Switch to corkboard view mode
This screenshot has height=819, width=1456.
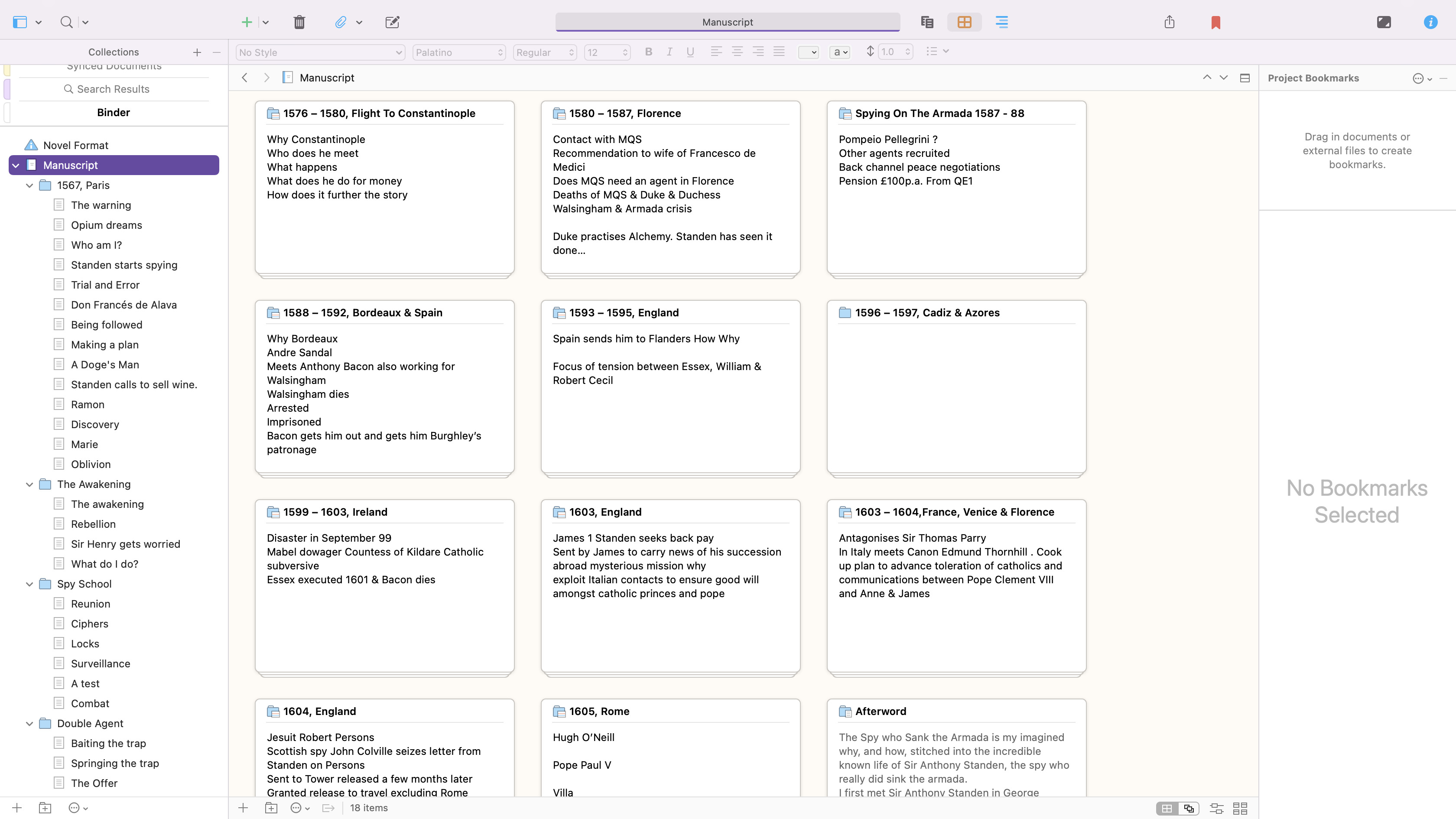pos(964,22)
